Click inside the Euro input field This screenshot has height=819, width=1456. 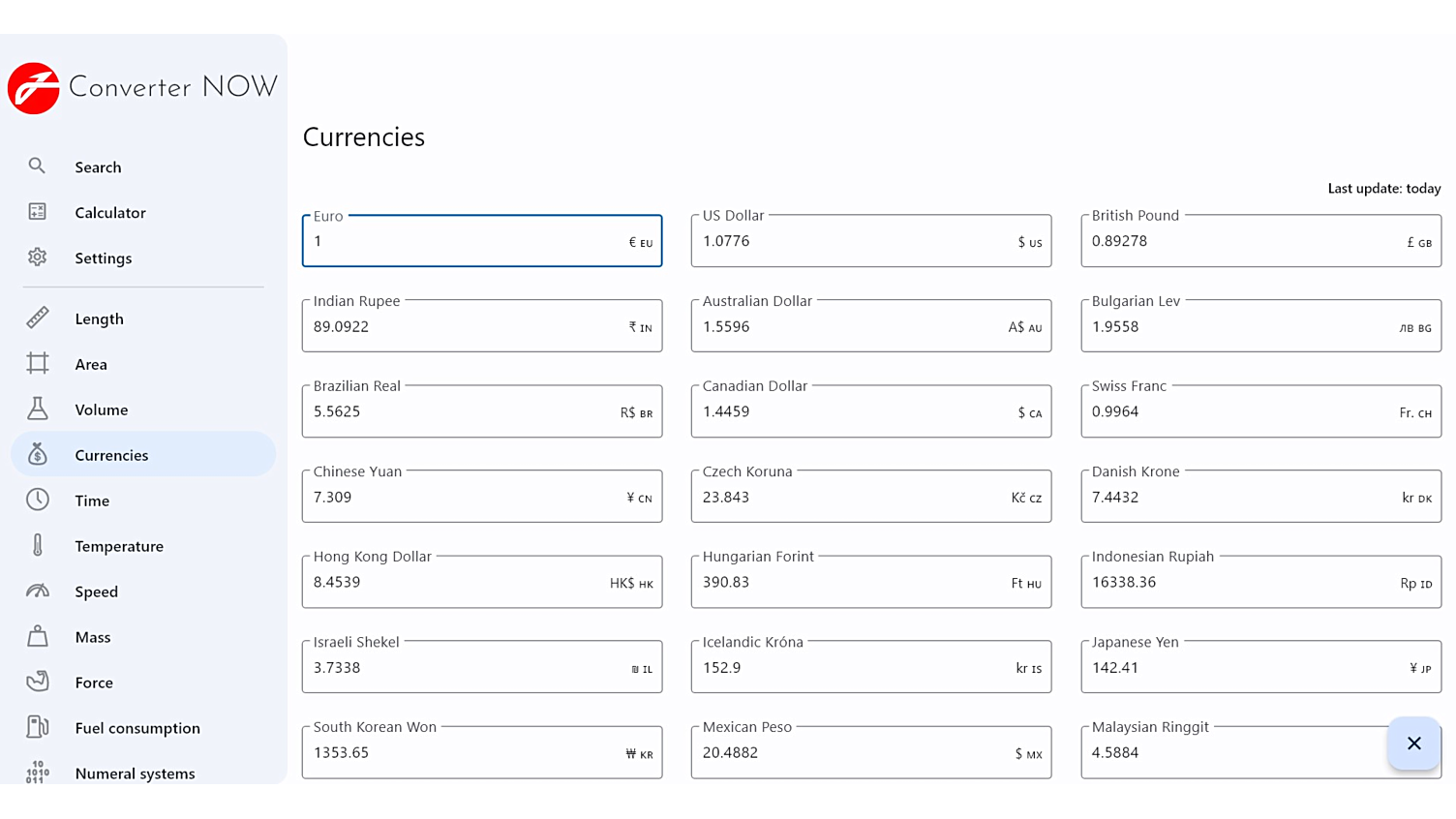pyautogui.click(x=481, y=241)
